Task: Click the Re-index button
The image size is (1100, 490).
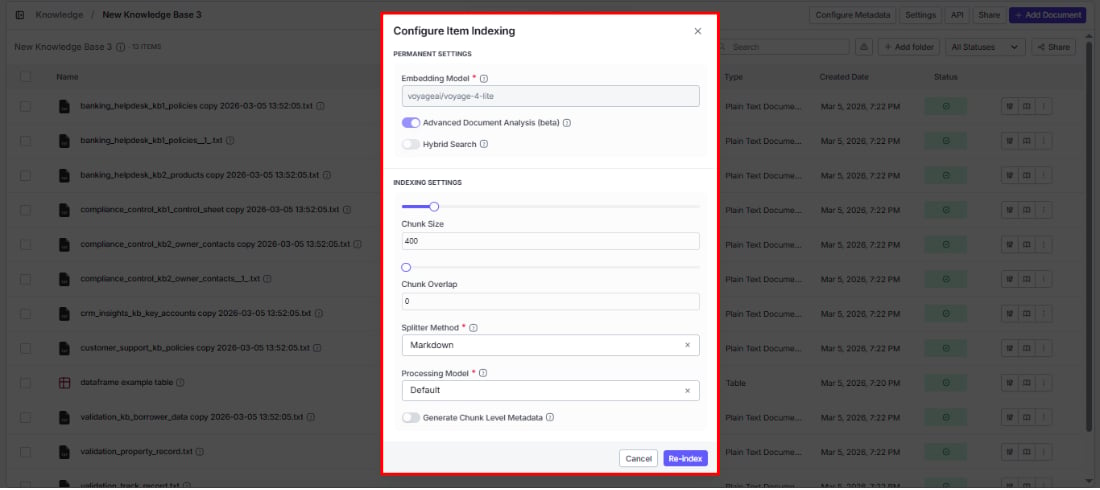Action: pyautogui.click(x=685, y=458)
